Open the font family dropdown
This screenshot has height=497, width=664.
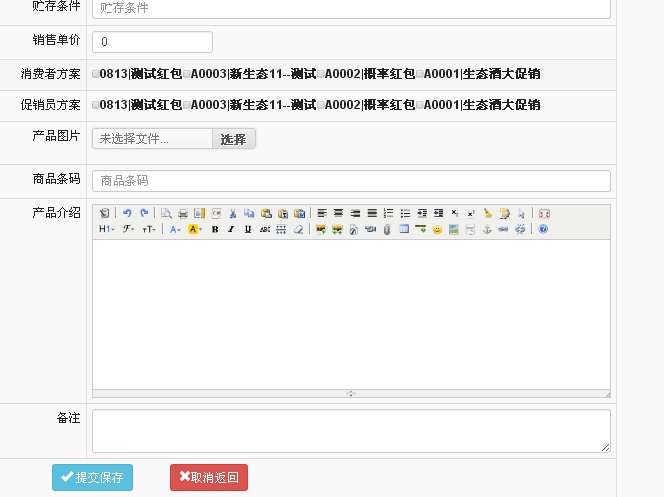[x=128, y=229]
